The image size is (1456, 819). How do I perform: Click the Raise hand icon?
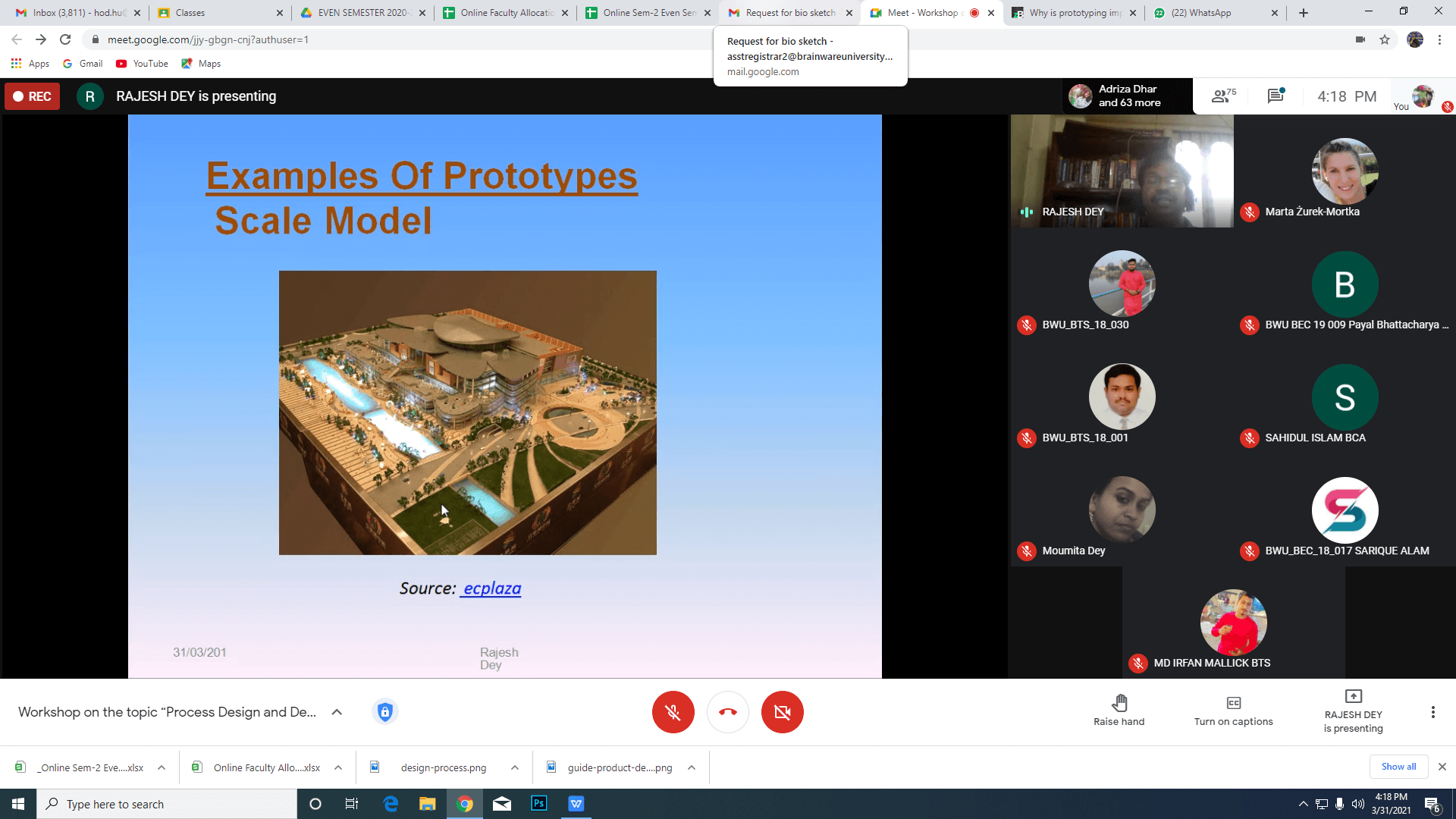[1119, 711]
